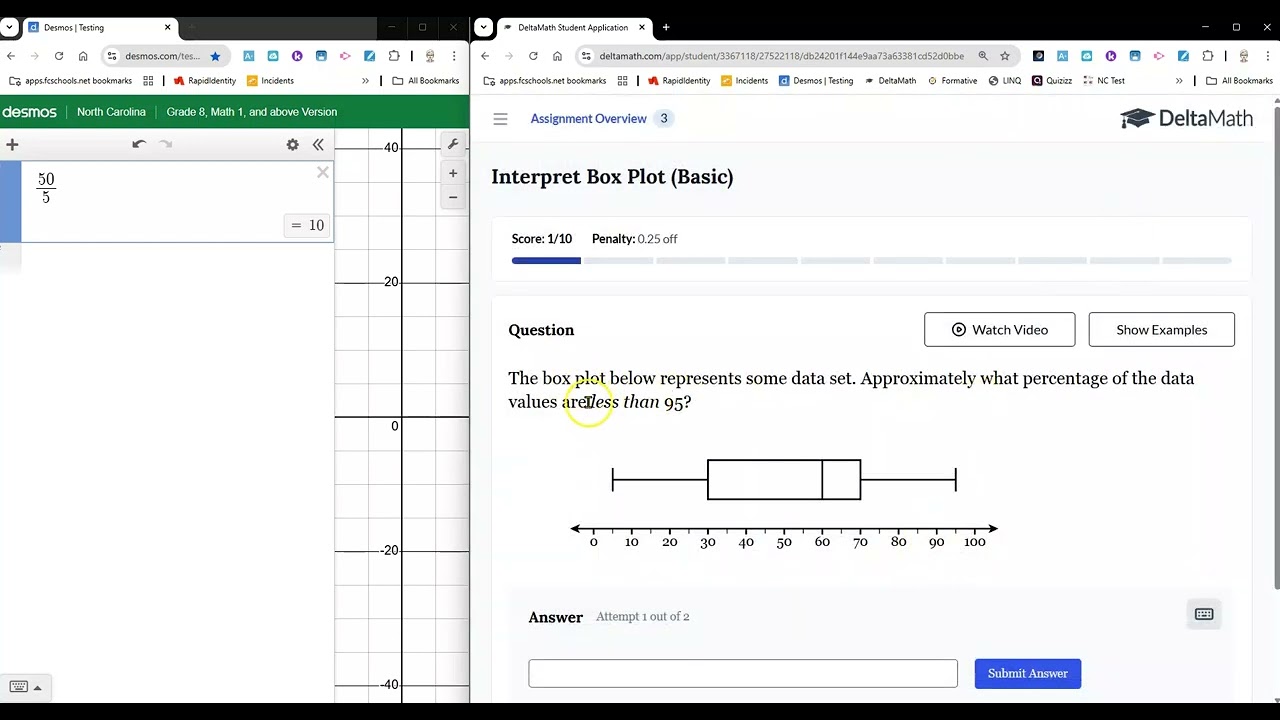Click the score progress bar
This screenshot has width=1280, height=720.
871,261
